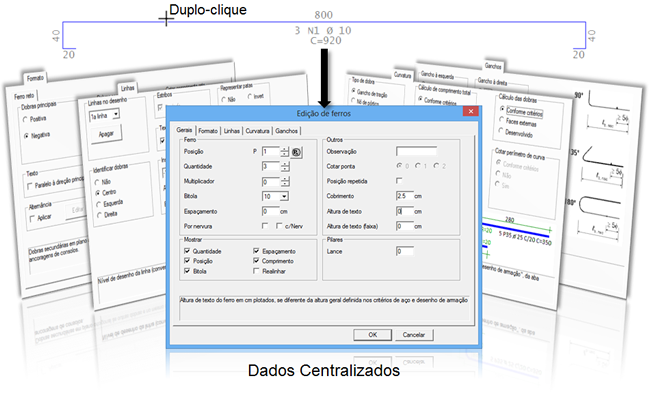Click the Lance input field
This screenshot has width=650, height=394.
pyautogui.click(x=405, y=251)
